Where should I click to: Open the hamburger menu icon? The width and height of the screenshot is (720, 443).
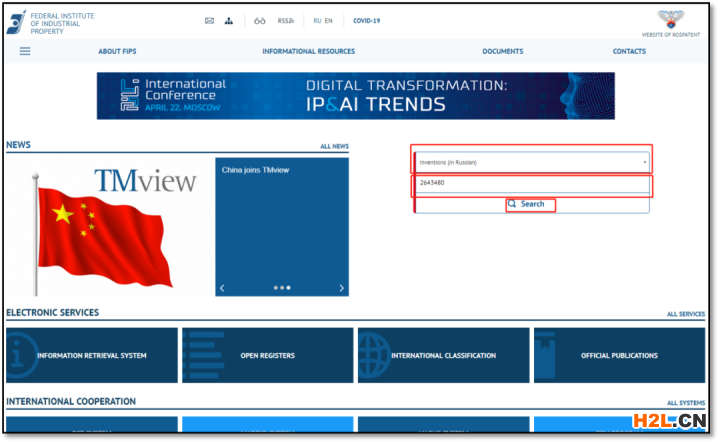[x=25, y=51]
